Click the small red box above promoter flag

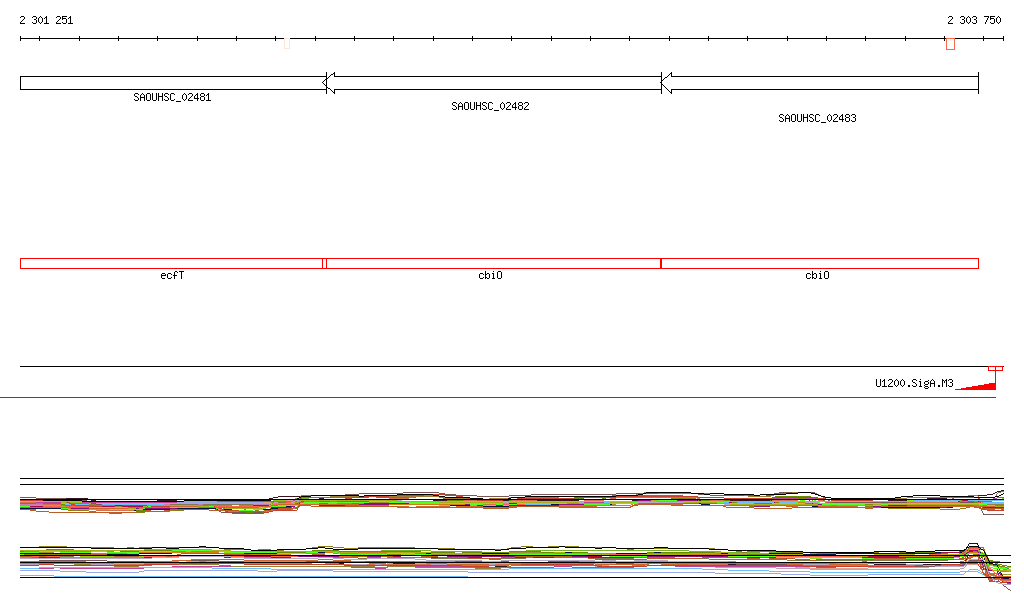pyautogui.click(x=995, y=369)
